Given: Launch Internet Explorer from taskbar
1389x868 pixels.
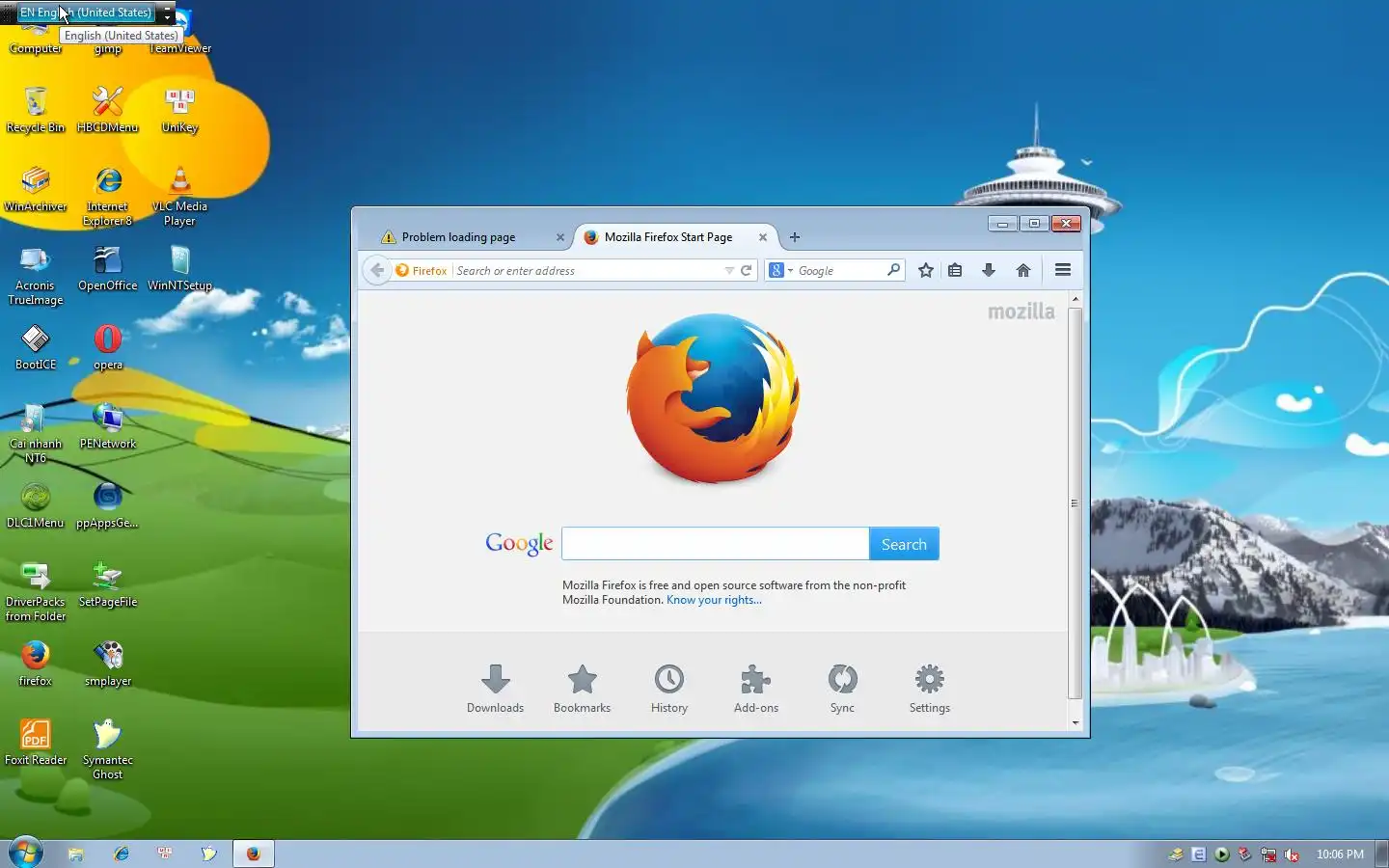Looking at the screenshot, I should tap(121, 854).
